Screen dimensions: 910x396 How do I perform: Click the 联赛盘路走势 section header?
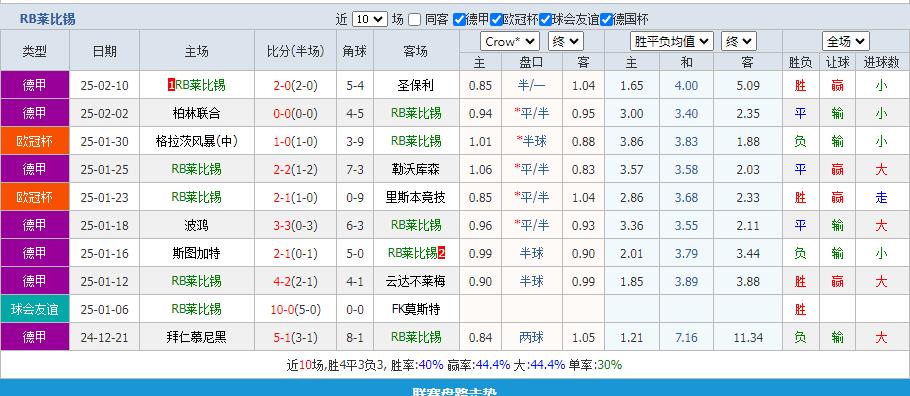click(x=454, y=391)
